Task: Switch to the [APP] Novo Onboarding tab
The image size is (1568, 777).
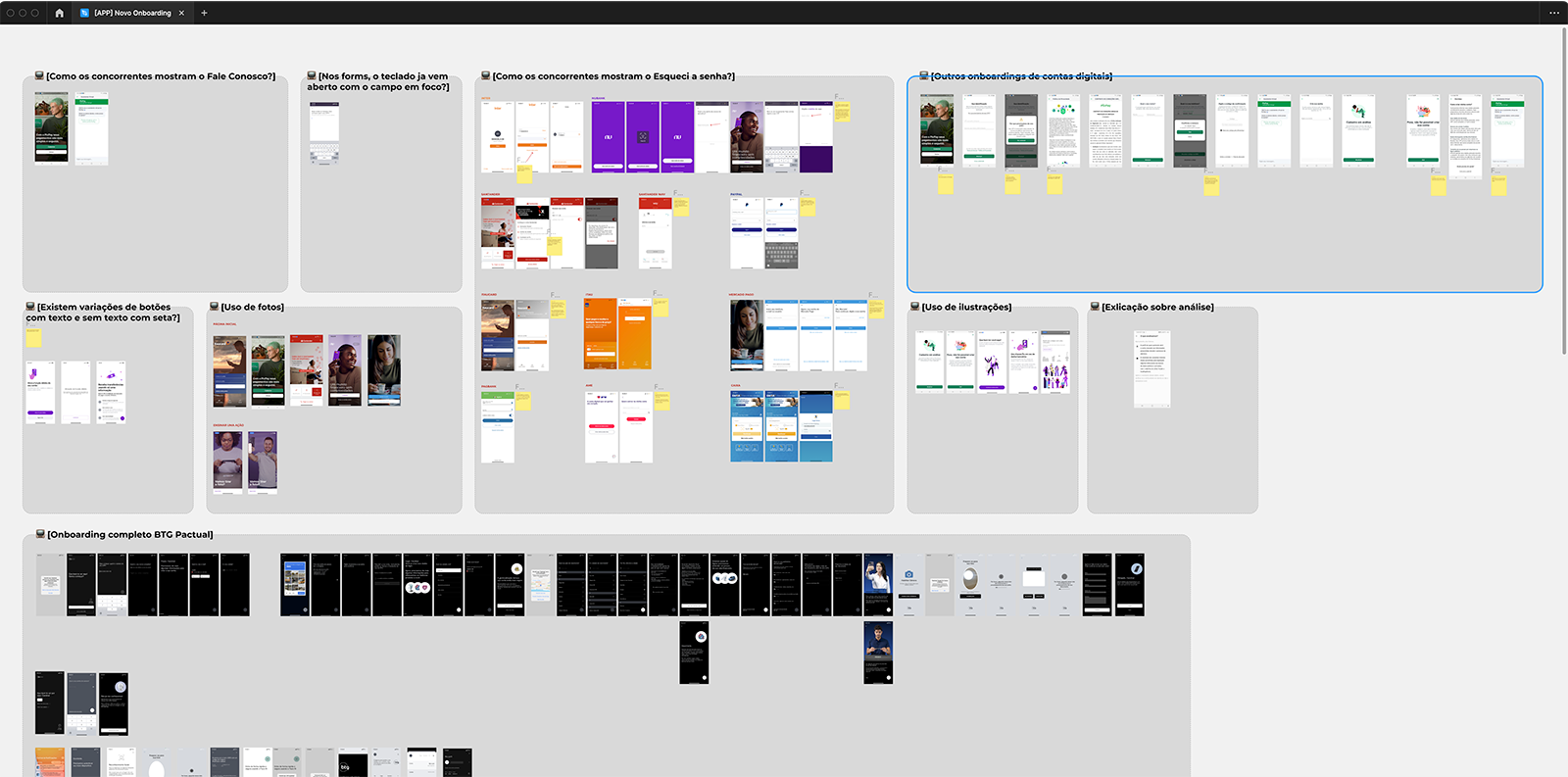Action: [x=132, y=13]
